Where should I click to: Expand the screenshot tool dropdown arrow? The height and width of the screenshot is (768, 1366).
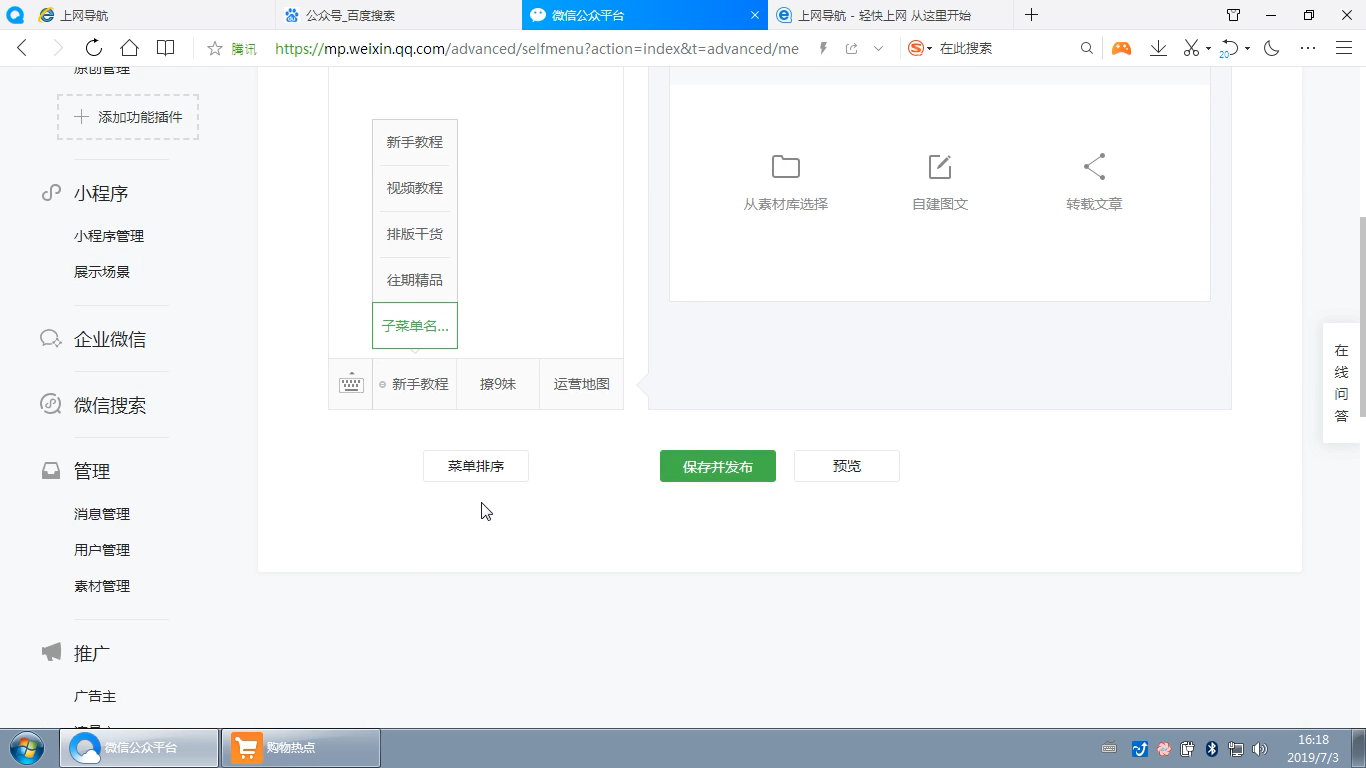(x=1208, y=49)
